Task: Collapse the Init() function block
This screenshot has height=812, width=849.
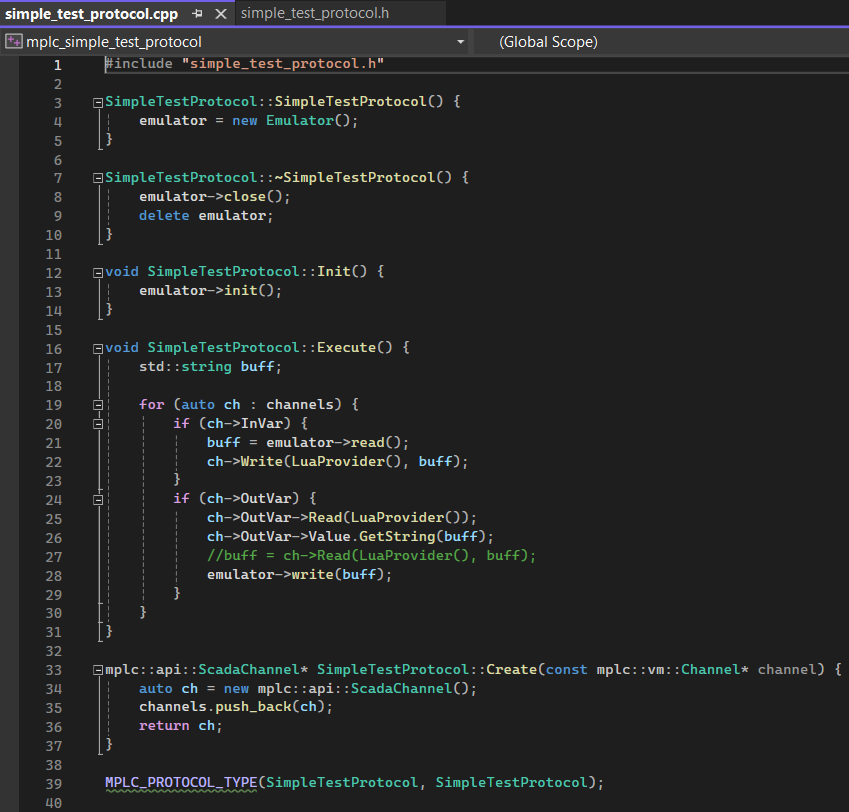Action: coord(98,272)
